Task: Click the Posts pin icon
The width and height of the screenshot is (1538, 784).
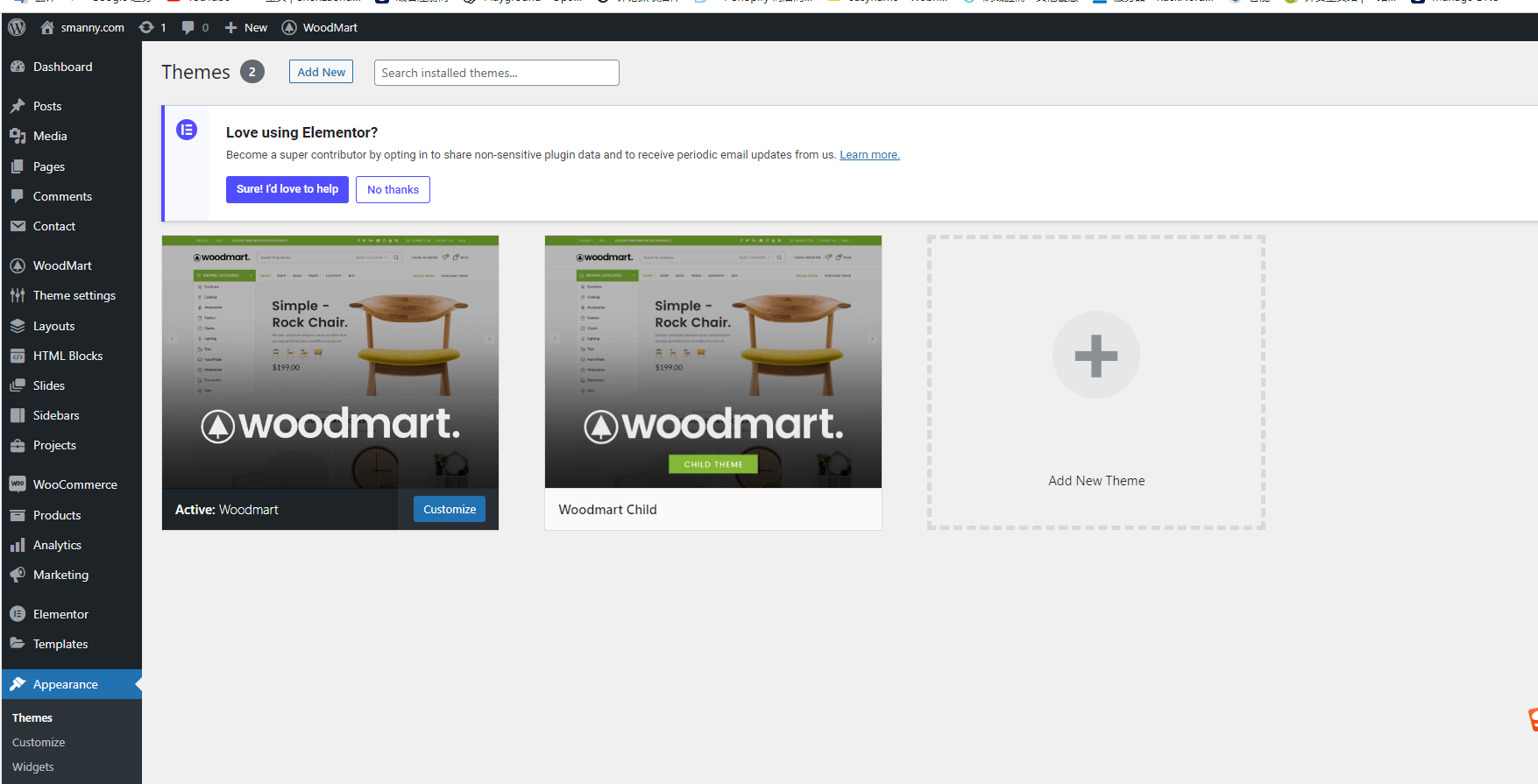Action: pos(18,106)
